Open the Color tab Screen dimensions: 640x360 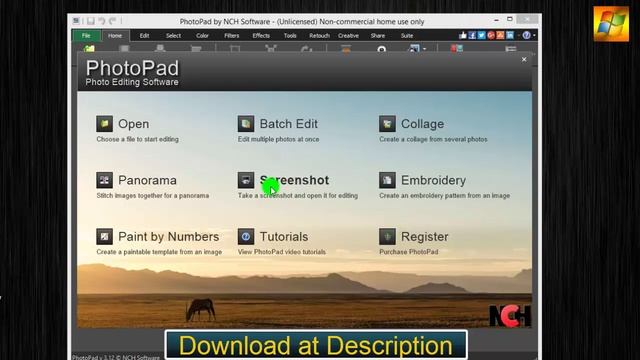click(x=202, y=36)
